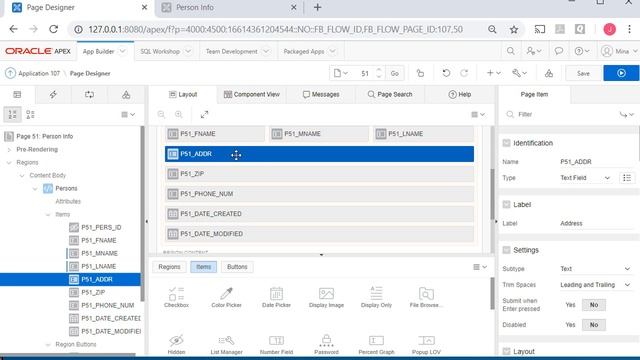Open the Page Shared Components tab icon
Screen dimensions: 640x360
tap(126, 95)
